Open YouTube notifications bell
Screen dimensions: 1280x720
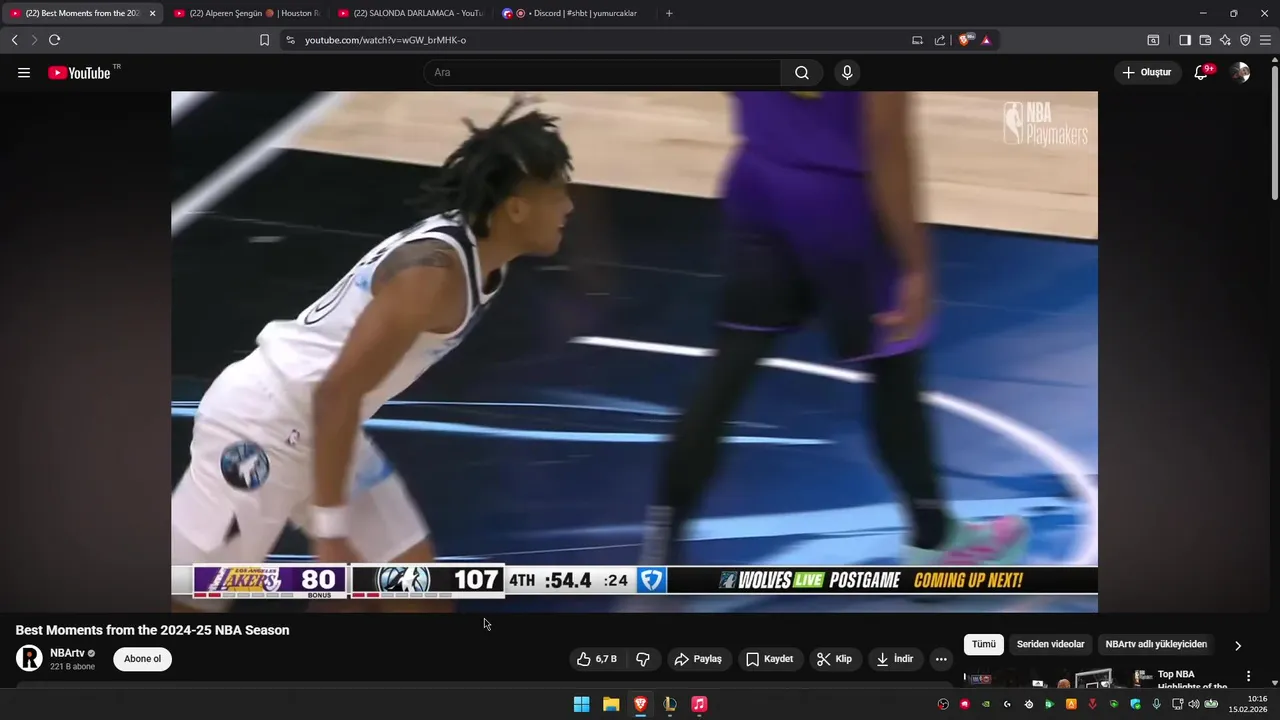[1202, 73]
